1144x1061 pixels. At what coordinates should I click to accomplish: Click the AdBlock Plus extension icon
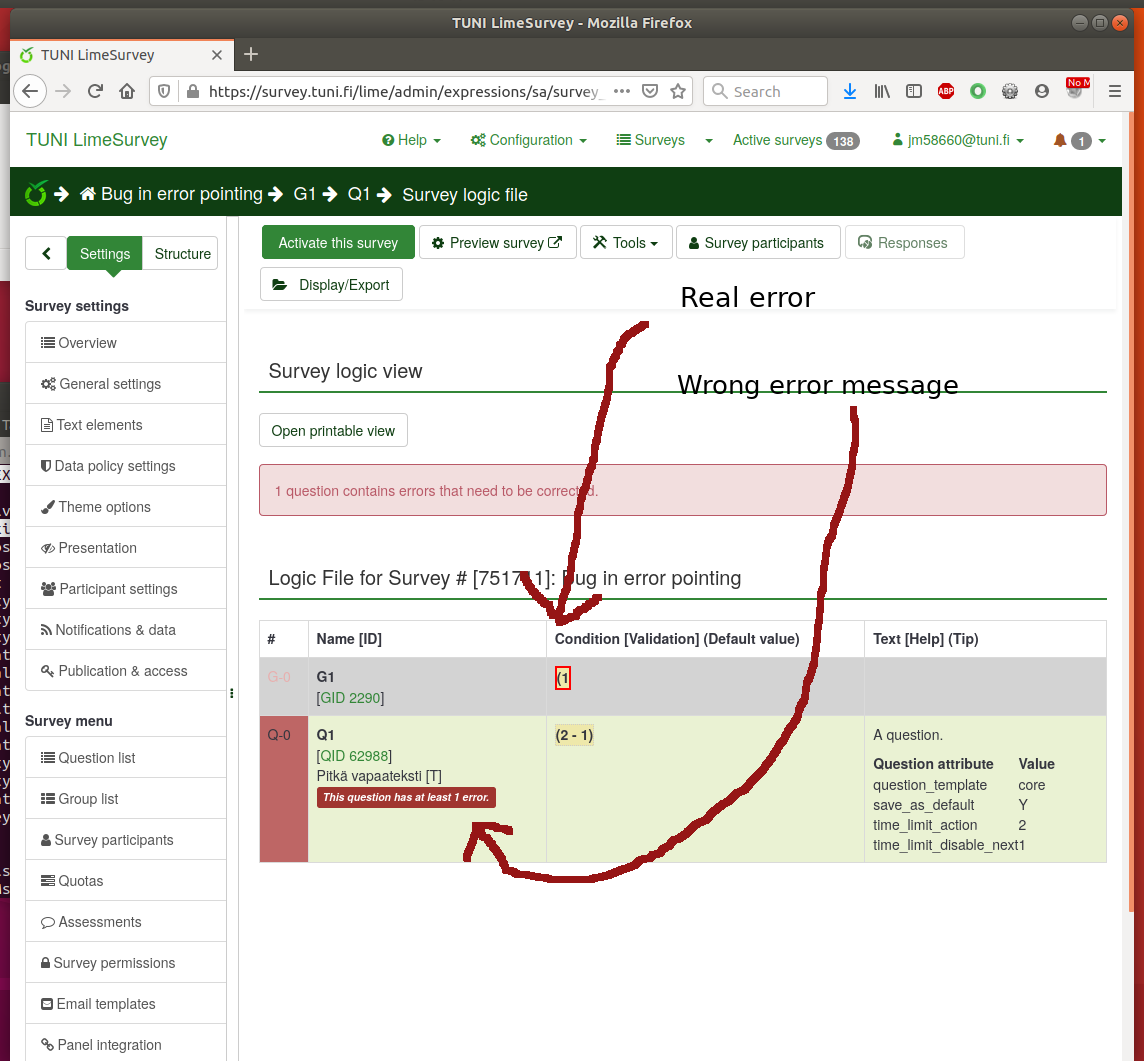click(x=945, y=91)
